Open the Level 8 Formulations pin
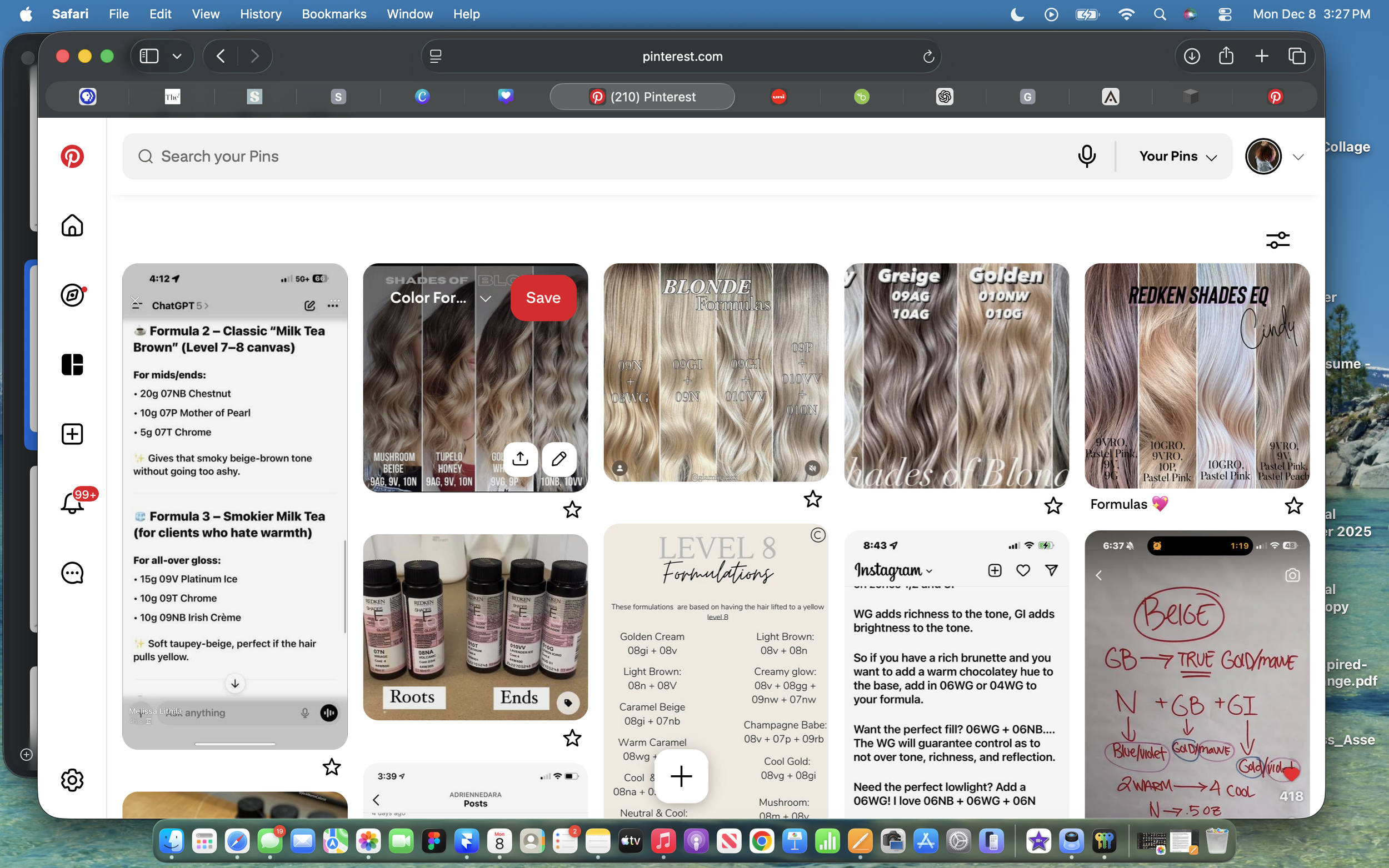The height and width of the screenshot is (868, 1389). pyautogui.click(x=716, y=670)
